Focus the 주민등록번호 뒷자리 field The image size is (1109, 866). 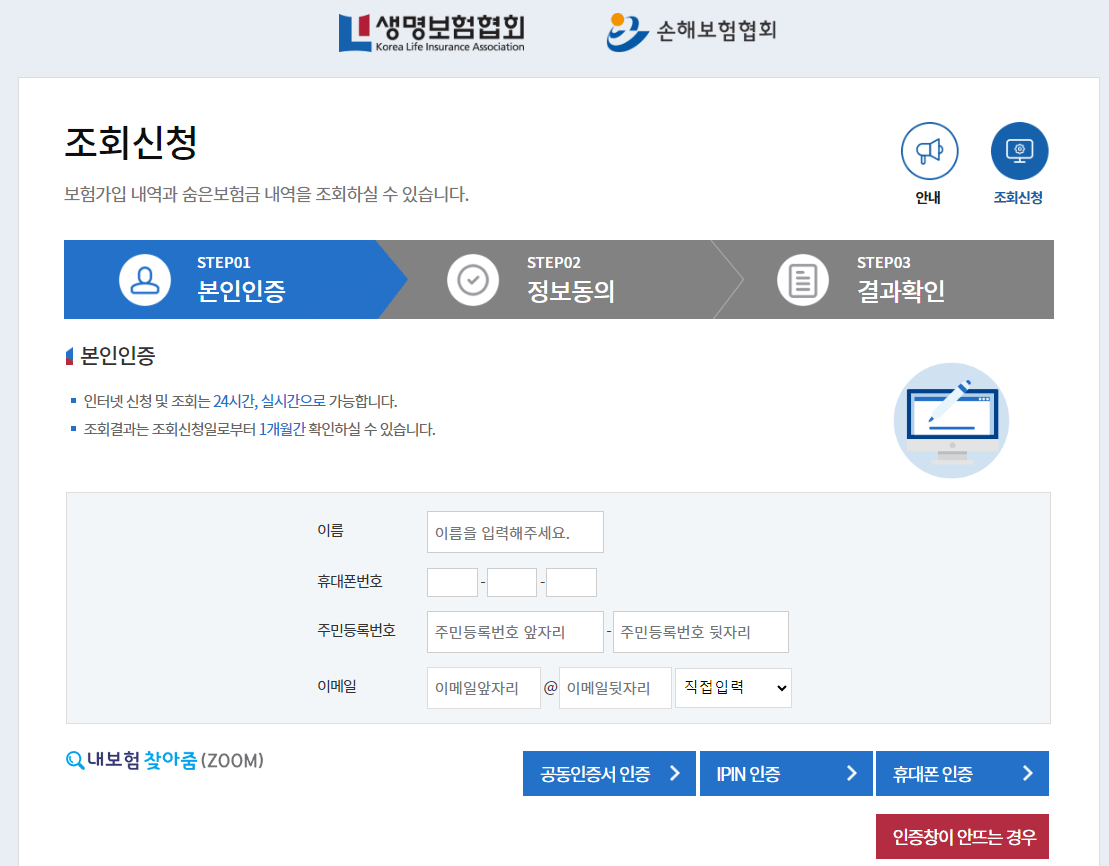coord(701,632)
